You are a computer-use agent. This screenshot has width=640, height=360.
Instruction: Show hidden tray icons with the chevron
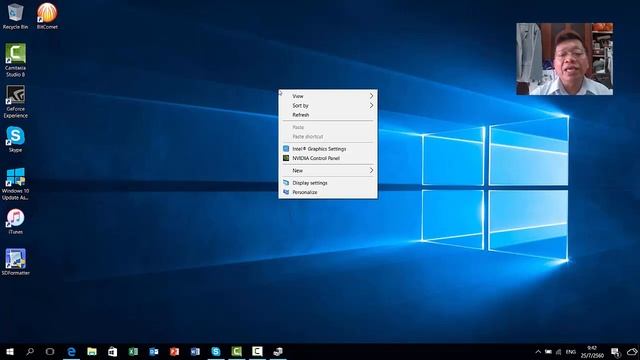coord(538,352)
